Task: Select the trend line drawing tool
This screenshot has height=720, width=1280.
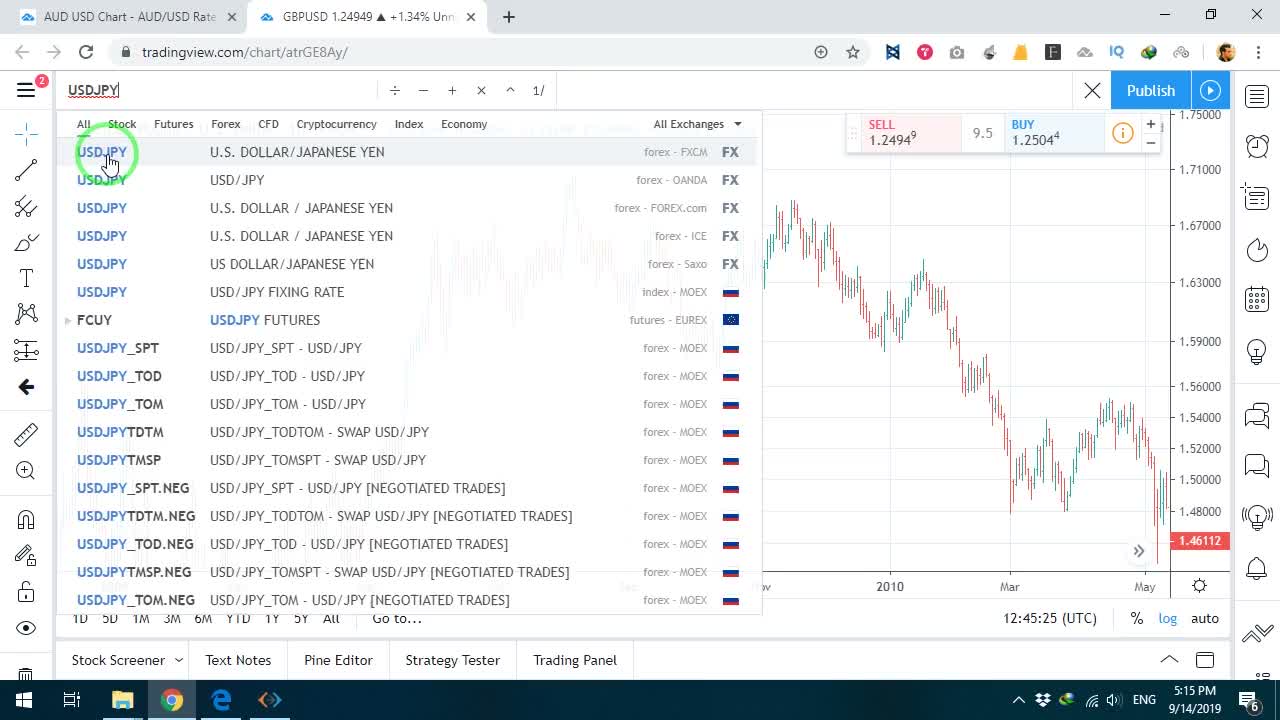Action: 26,171
